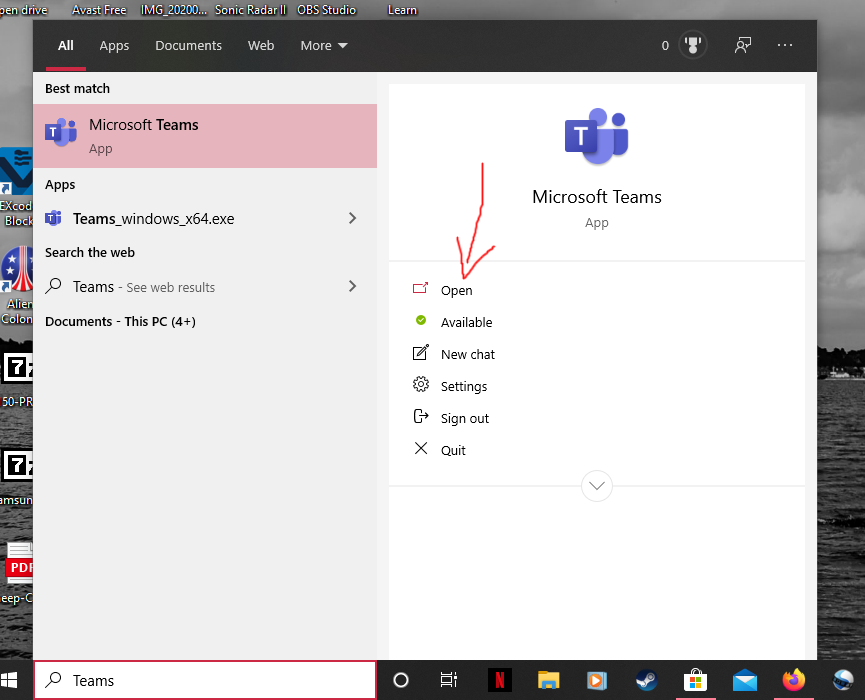Viewport: 865px width, 700px height.
Task: Click Quit to close Teams
Action: pos(453,450)
